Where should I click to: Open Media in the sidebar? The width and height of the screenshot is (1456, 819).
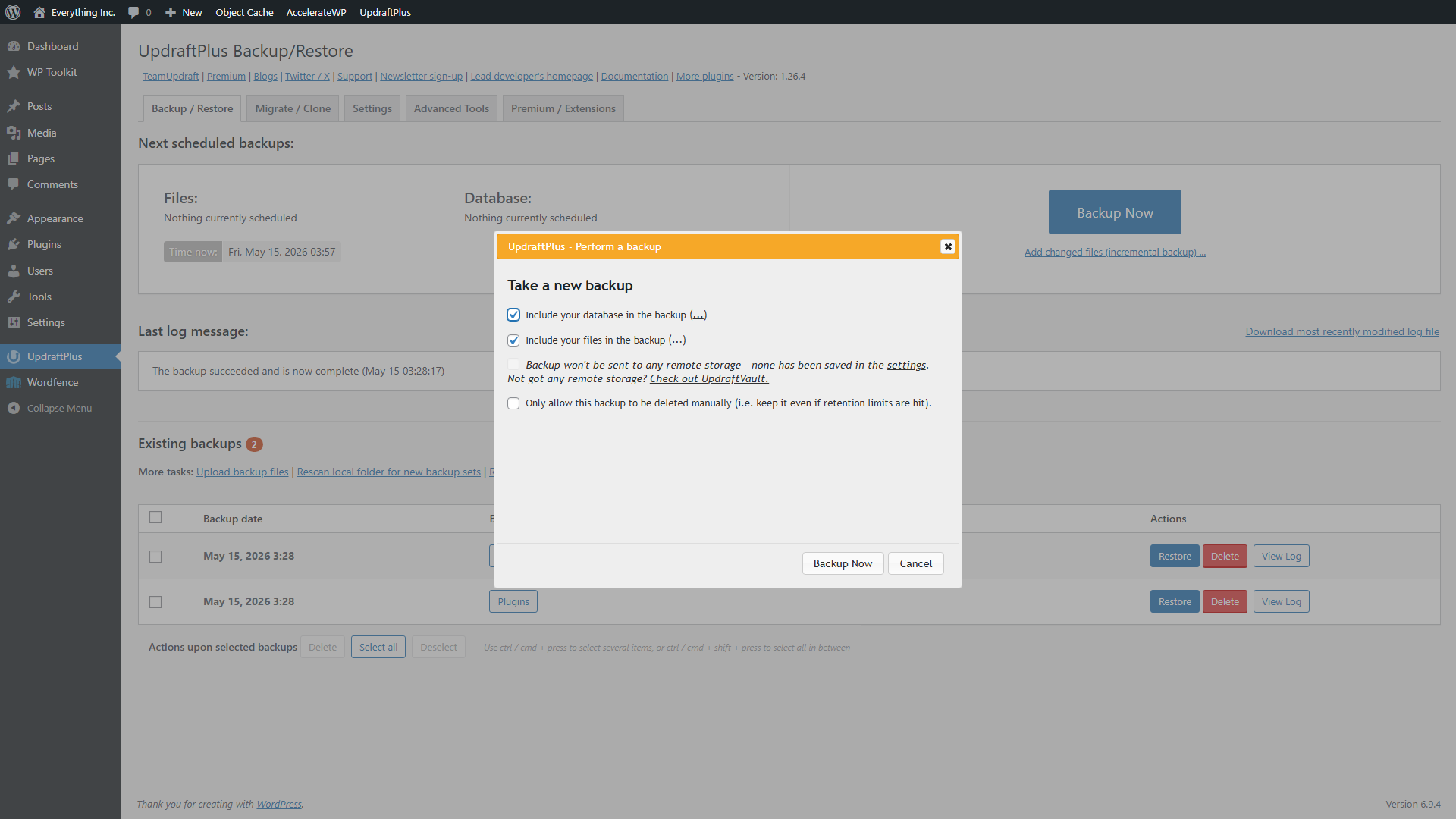click(x=61, y=133)
